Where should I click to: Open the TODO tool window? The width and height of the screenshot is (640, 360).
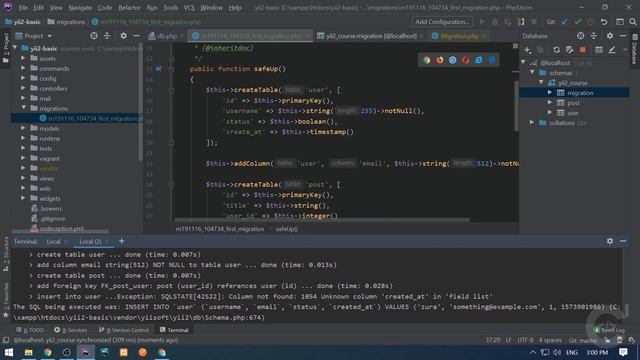pyautogui.click(x=30, y=330)
